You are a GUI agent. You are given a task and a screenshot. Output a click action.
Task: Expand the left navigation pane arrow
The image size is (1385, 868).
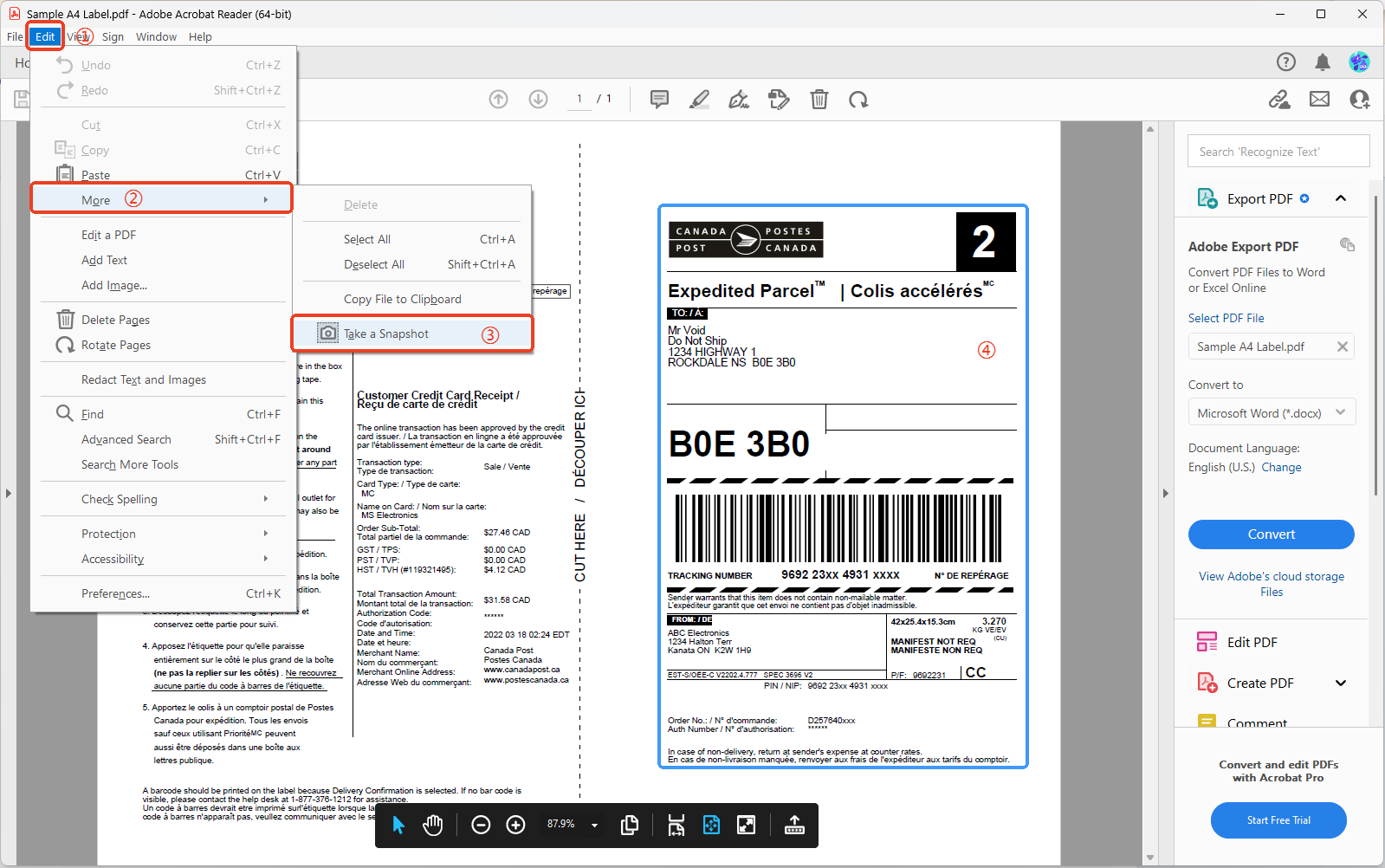click(x=9, y=493)
